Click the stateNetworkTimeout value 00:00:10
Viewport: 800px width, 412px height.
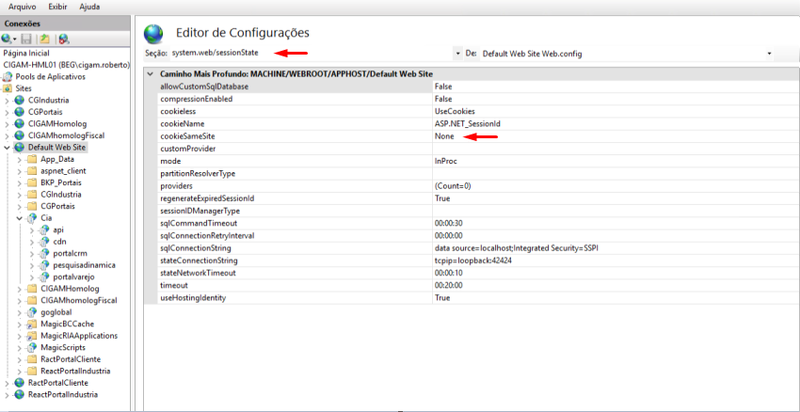pyautogui.click(x=448, y=273)
